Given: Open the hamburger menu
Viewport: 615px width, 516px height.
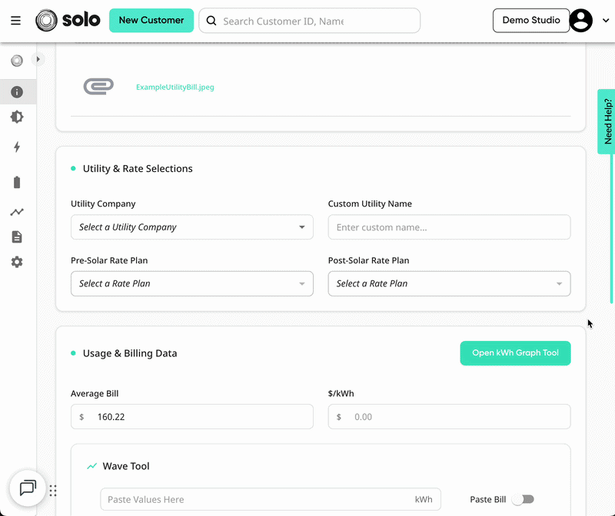Looking at the screenshot, I should click(x=16, y=20).
